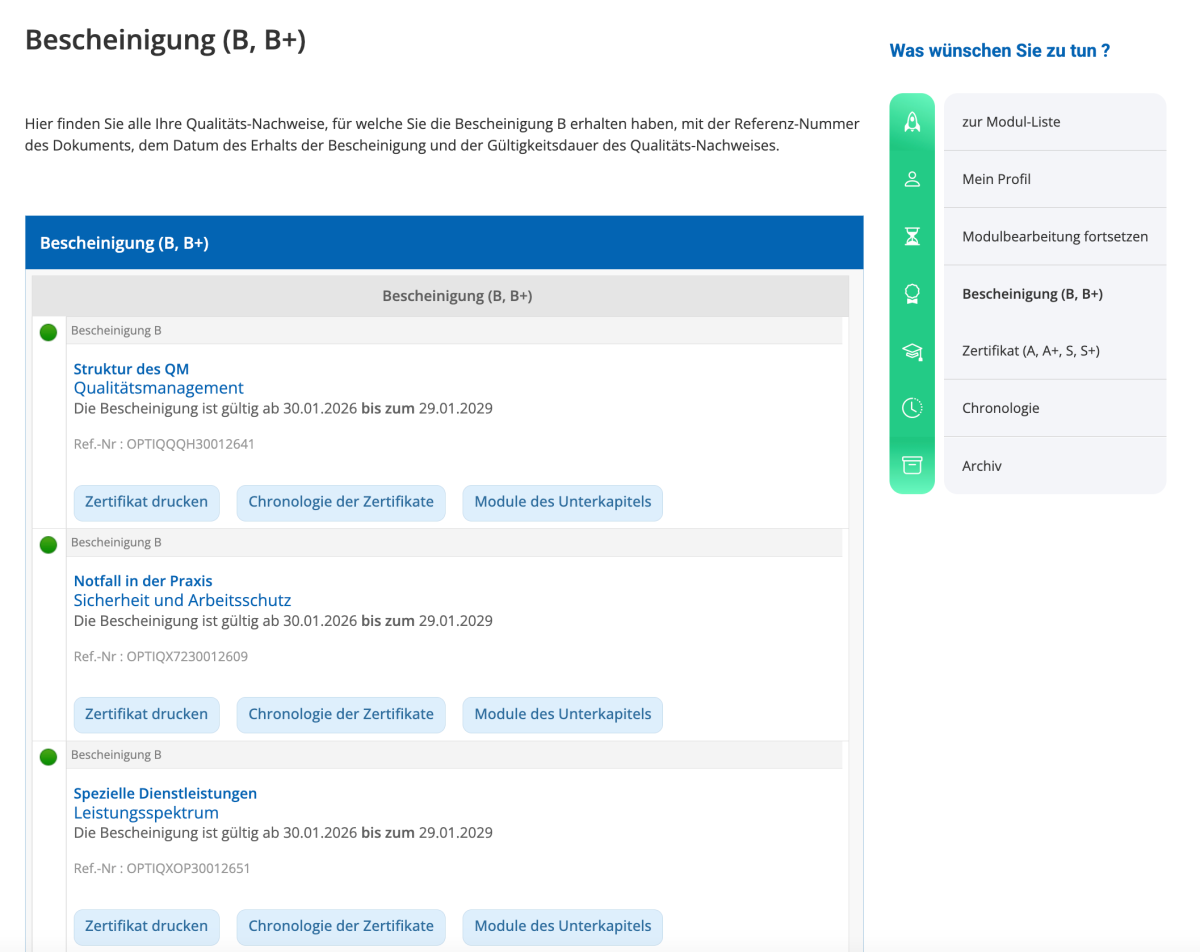Open the zur Modul-Liste menu entry
The image size is (1200, 952).
pos(1011,122)
